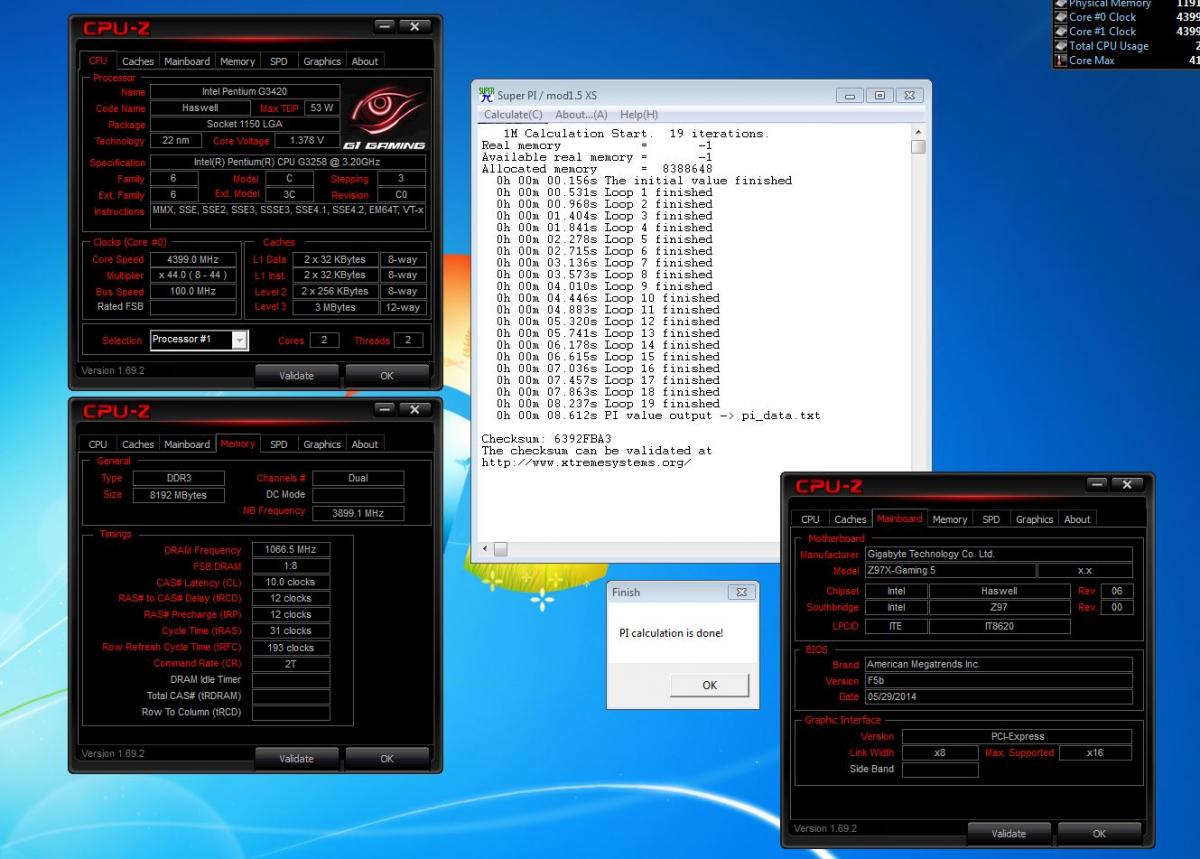The width and height of the screenshot is (1200, 859).
Task: Click Validate in the Memory tab window
Action: [296, 758]
